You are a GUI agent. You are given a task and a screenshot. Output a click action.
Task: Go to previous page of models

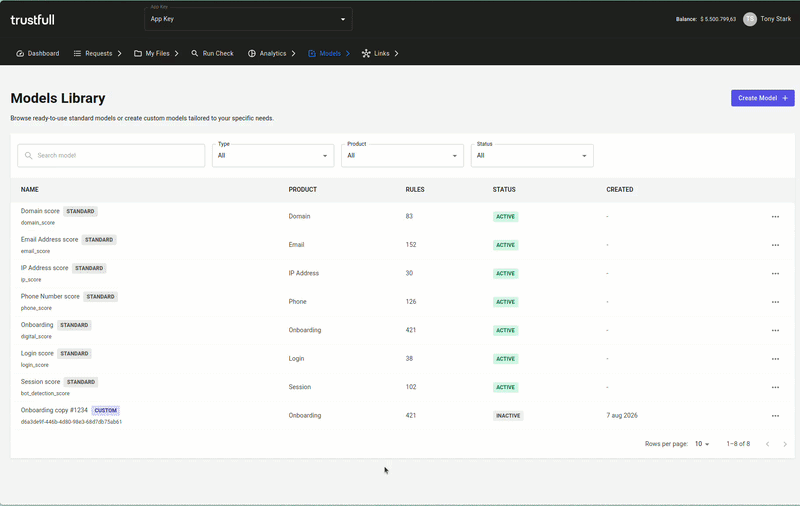[767, 444]
